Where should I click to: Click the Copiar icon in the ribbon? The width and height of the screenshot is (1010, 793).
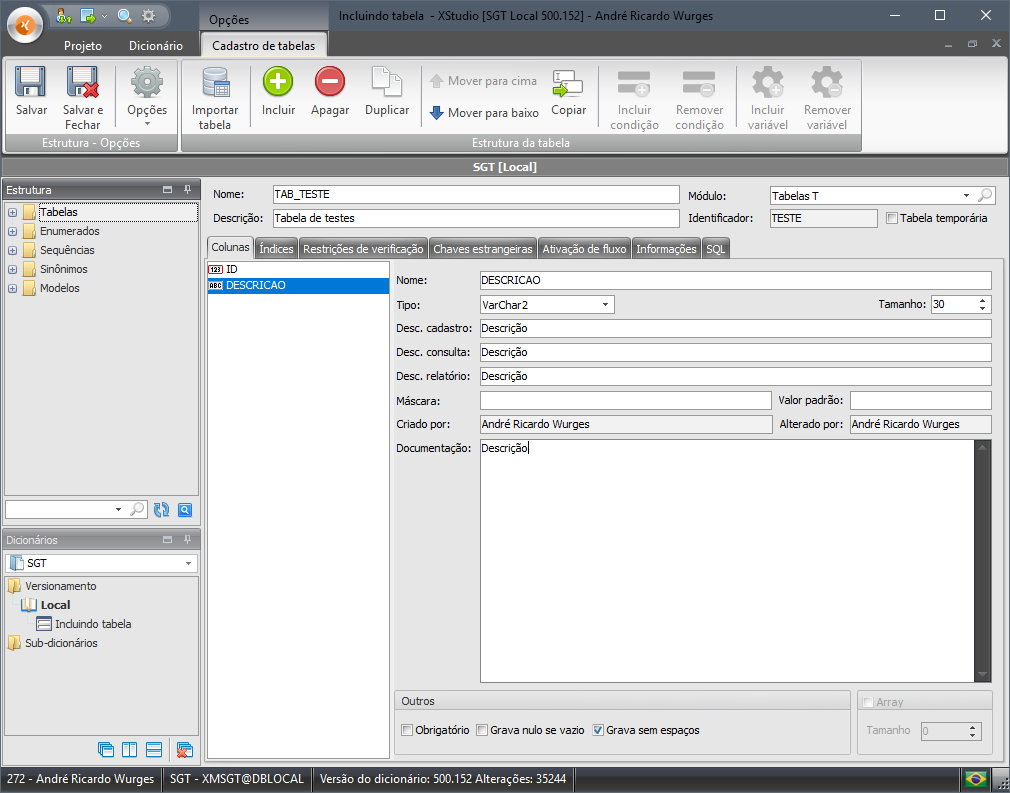[568, 84]
